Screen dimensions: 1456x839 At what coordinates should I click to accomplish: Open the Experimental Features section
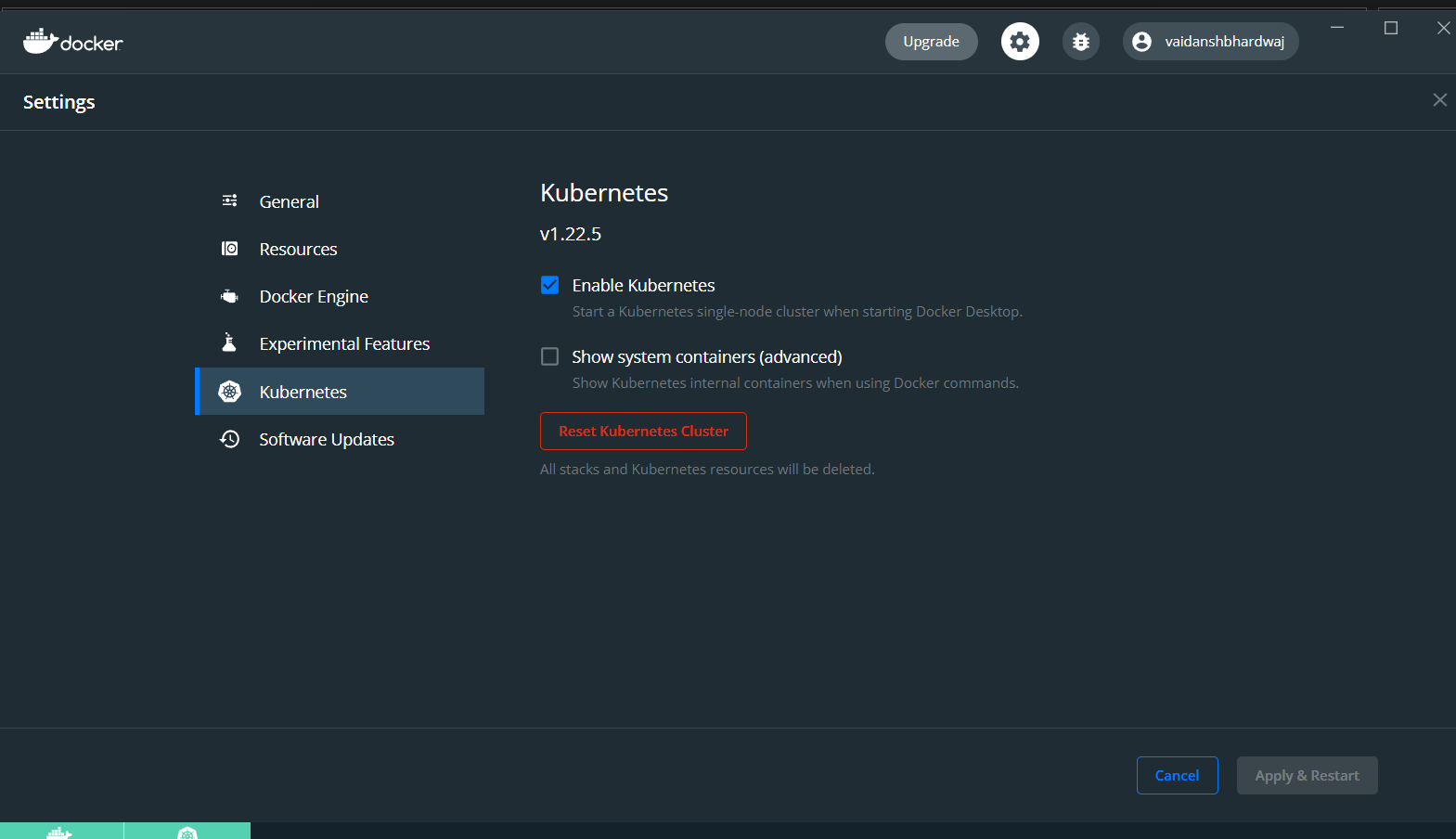(340, 343)
